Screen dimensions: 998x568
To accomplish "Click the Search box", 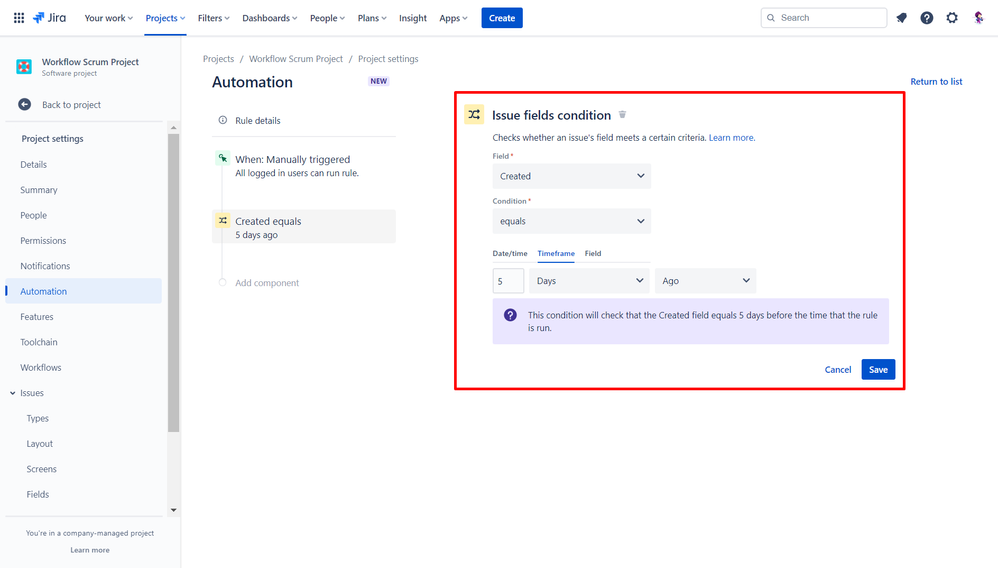I will coord(824,18).
